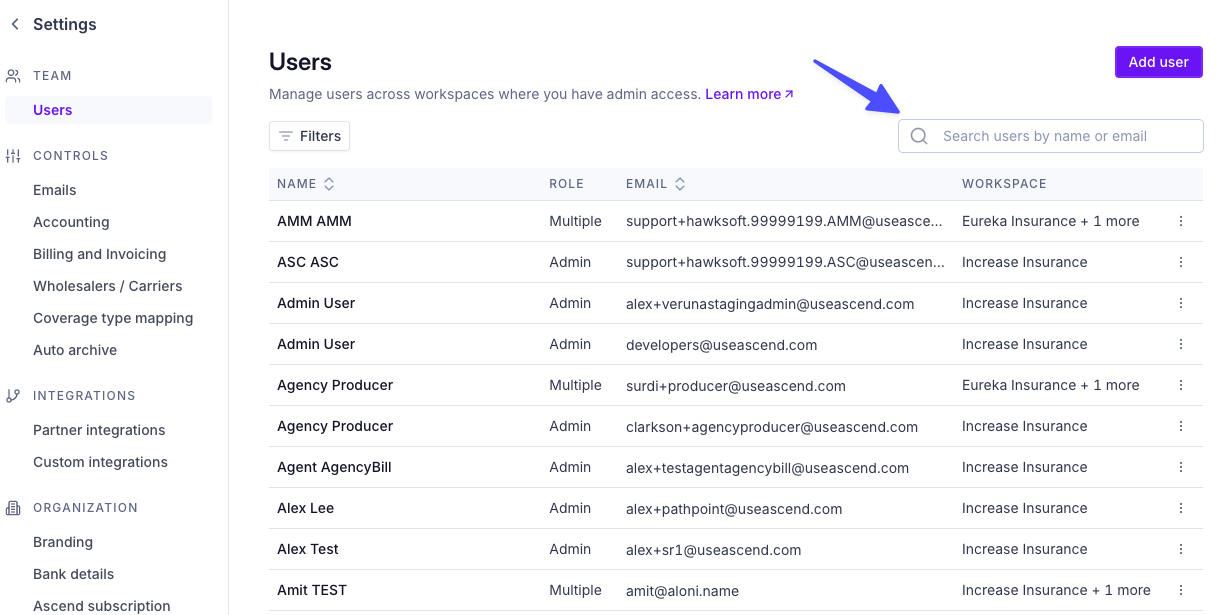Open the Filters panel
The height and width of the screenshot is (615, 1227).
point(309,136)
